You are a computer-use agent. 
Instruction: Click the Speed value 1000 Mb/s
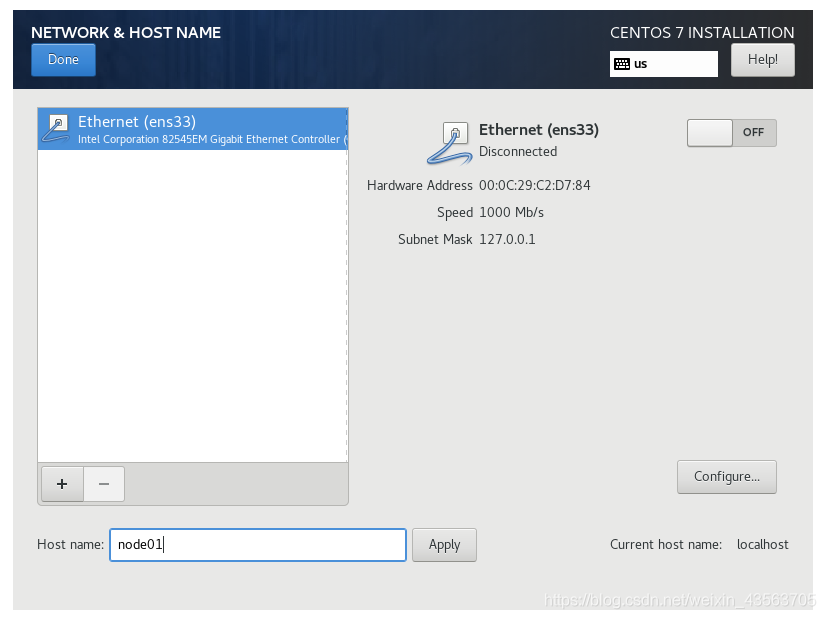[x=511, y=212]
